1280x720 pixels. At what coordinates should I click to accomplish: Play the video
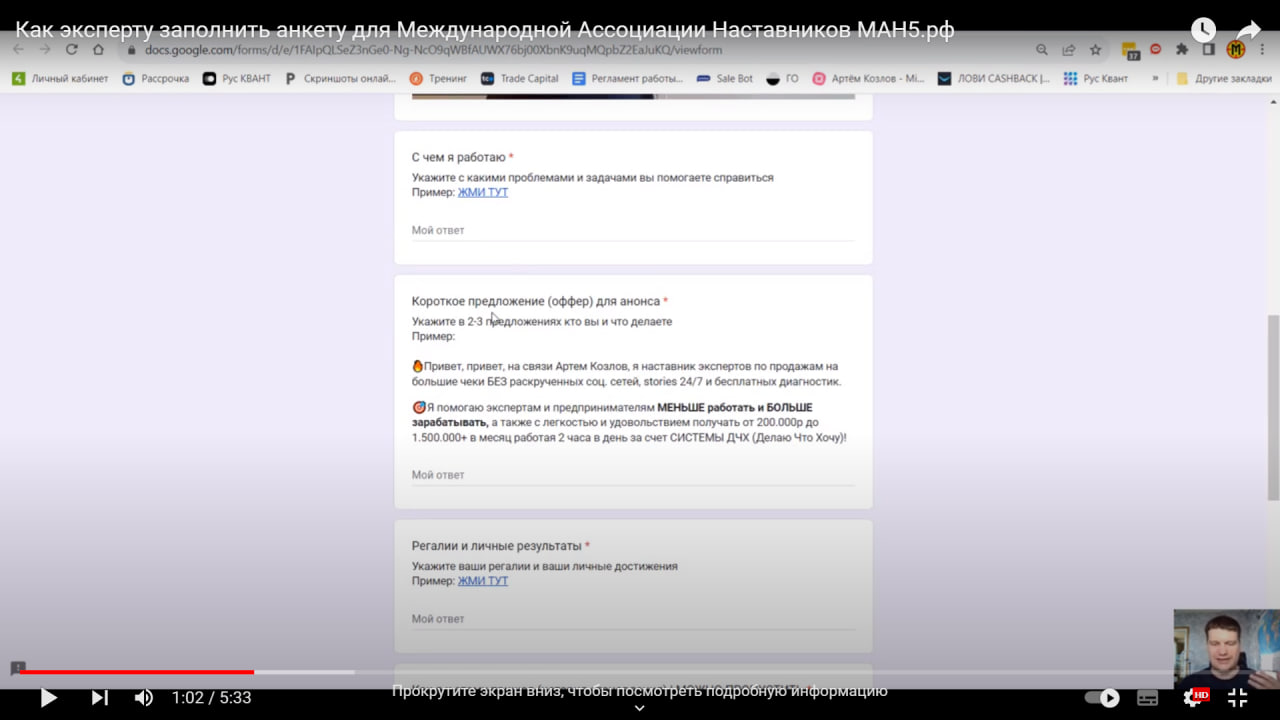(x=48, y=698)
